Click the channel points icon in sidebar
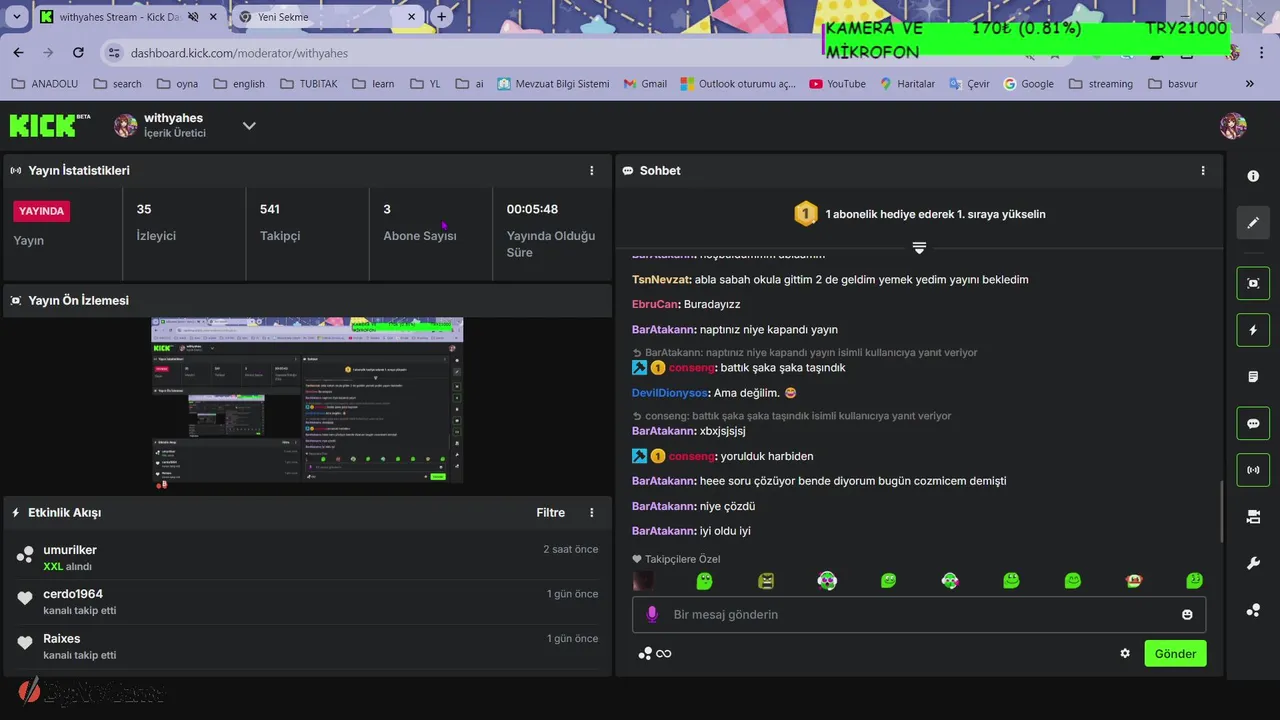The width and height of the screenshot is (1280, 720). click(1253, 610)
